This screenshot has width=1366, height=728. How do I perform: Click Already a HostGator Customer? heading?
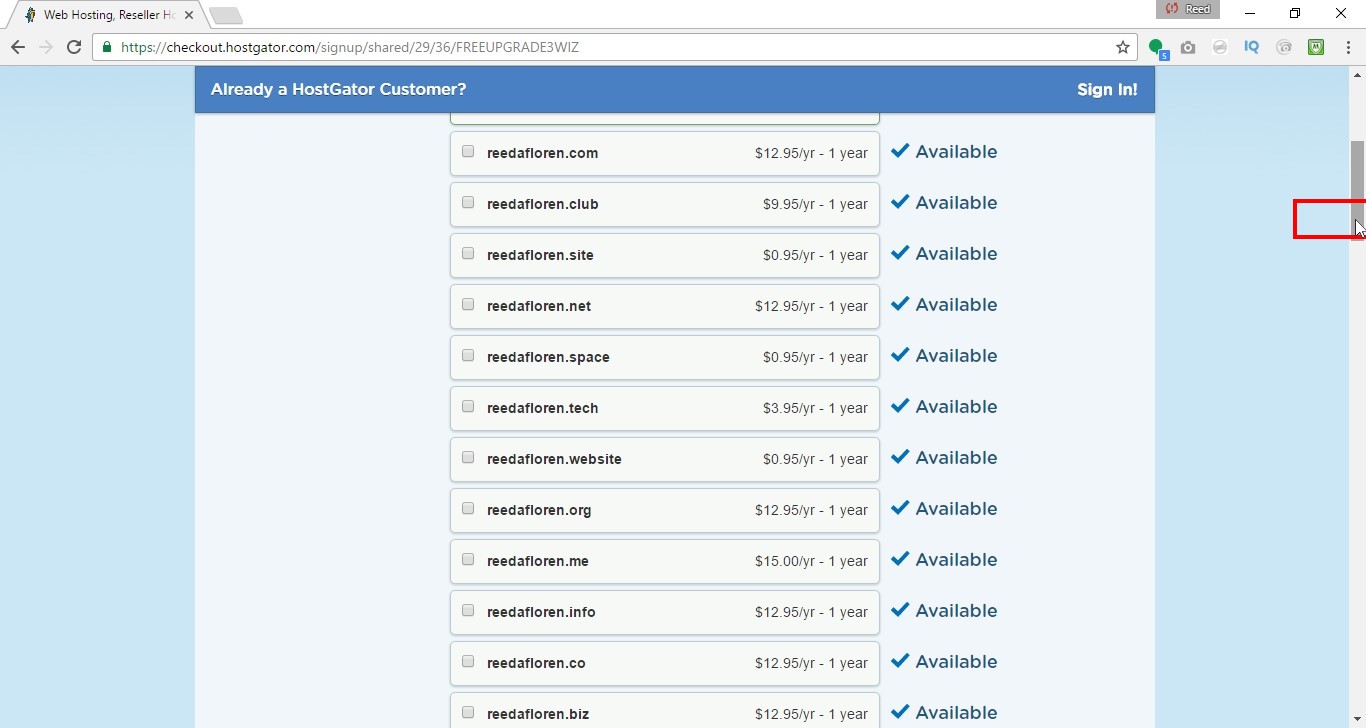coord(338,90)
